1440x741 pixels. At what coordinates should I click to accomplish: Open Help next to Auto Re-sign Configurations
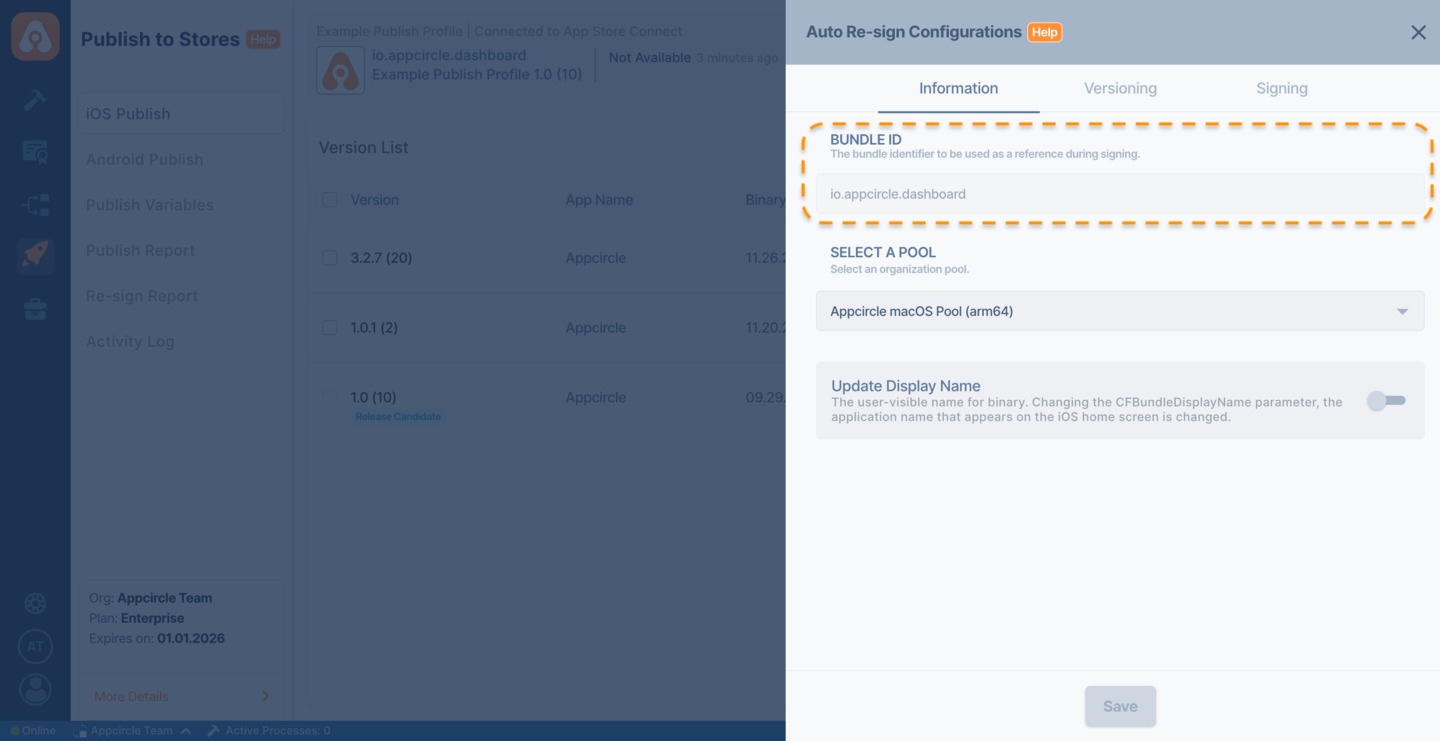click(x=1044, y=31)
